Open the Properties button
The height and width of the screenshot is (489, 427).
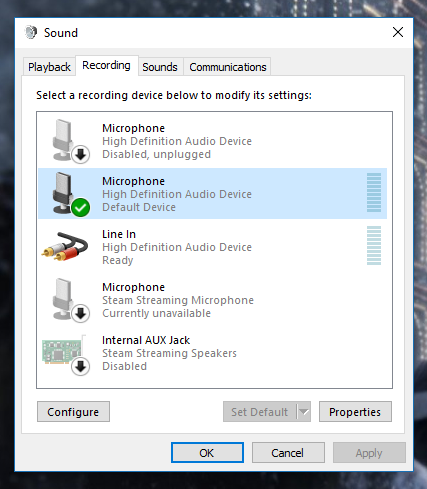[355, 412]
